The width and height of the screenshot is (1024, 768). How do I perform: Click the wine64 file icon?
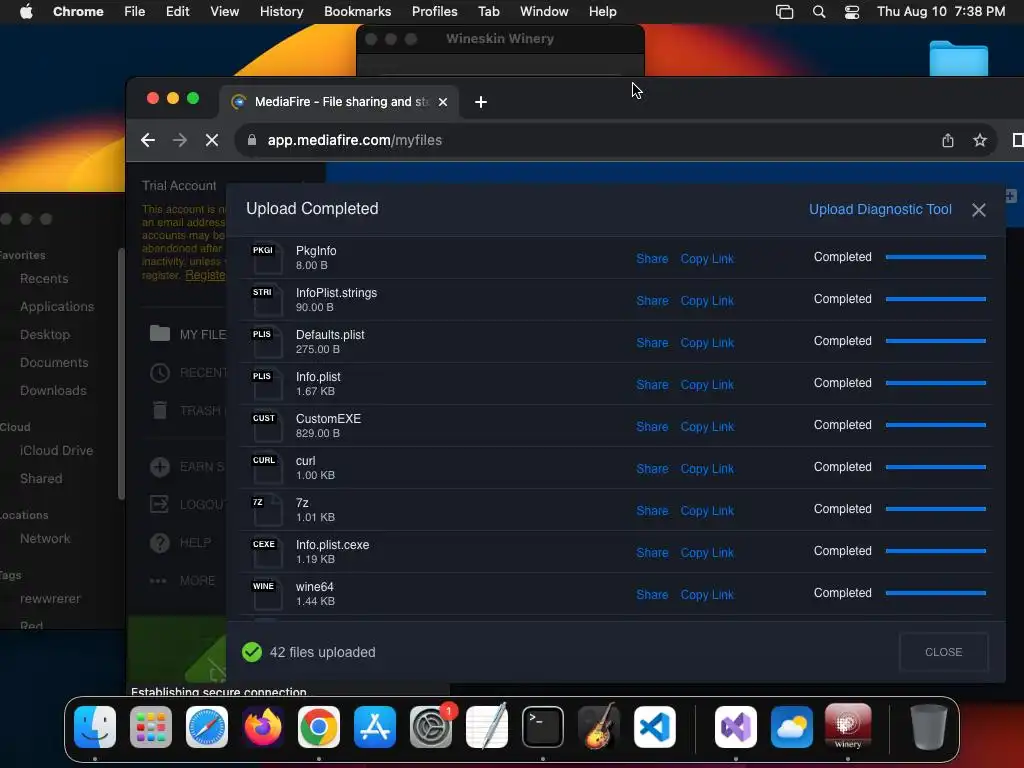coord(266,594)
